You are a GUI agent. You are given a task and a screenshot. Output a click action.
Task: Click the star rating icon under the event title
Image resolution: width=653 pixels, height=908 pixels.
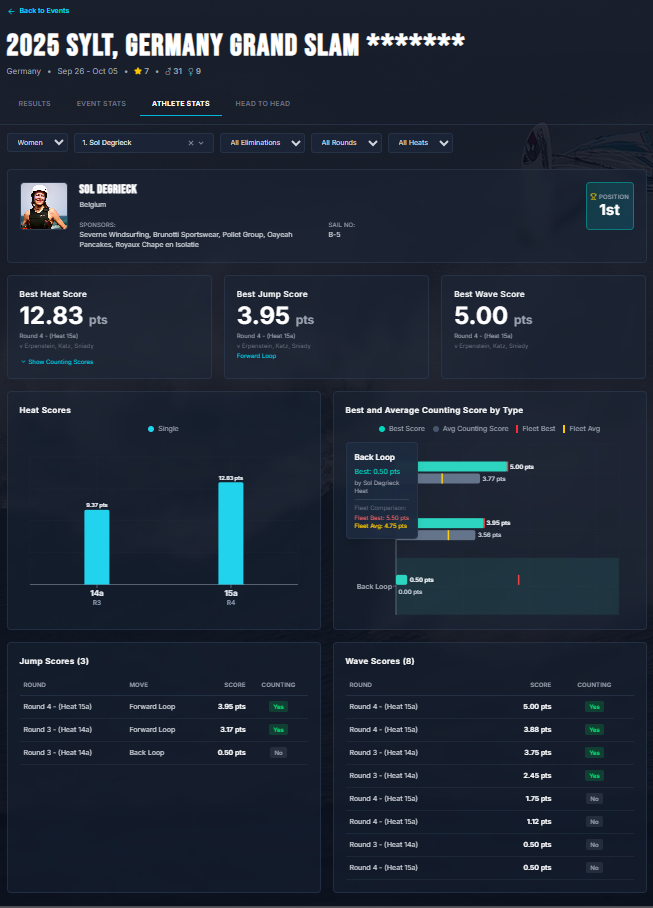click(x=138, y=71)
